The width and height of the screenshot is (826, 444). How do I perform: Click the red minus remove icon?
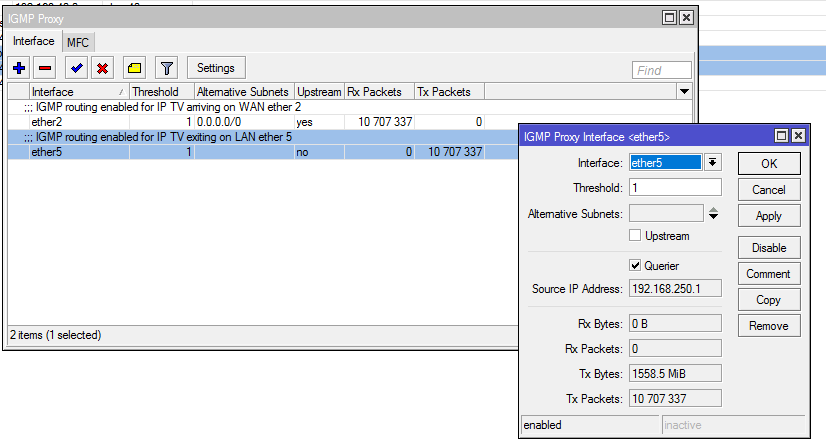pyautogui.click(x=45, y=68)
